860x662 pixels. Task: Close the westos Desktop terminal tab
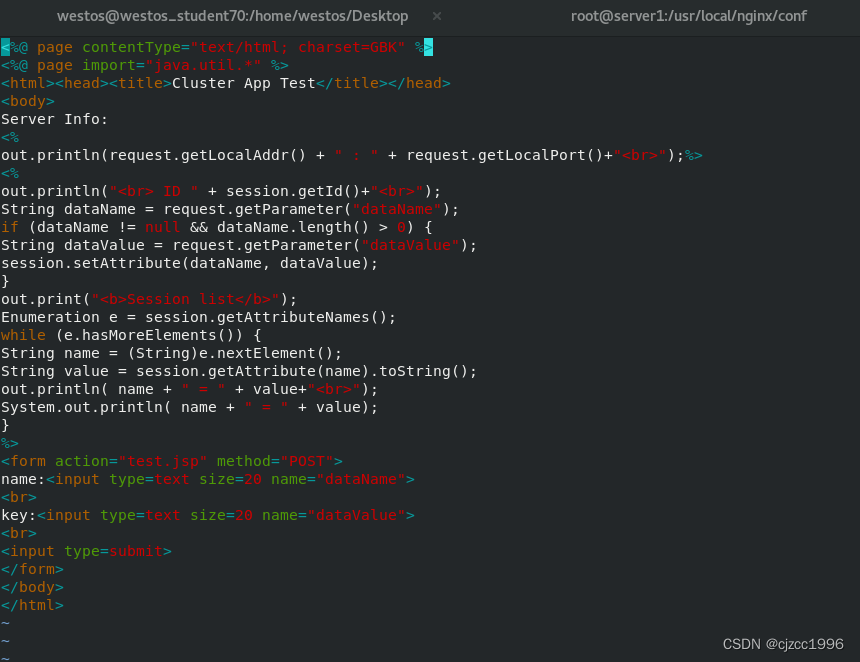pyautogui.click(x=435, y=16)
